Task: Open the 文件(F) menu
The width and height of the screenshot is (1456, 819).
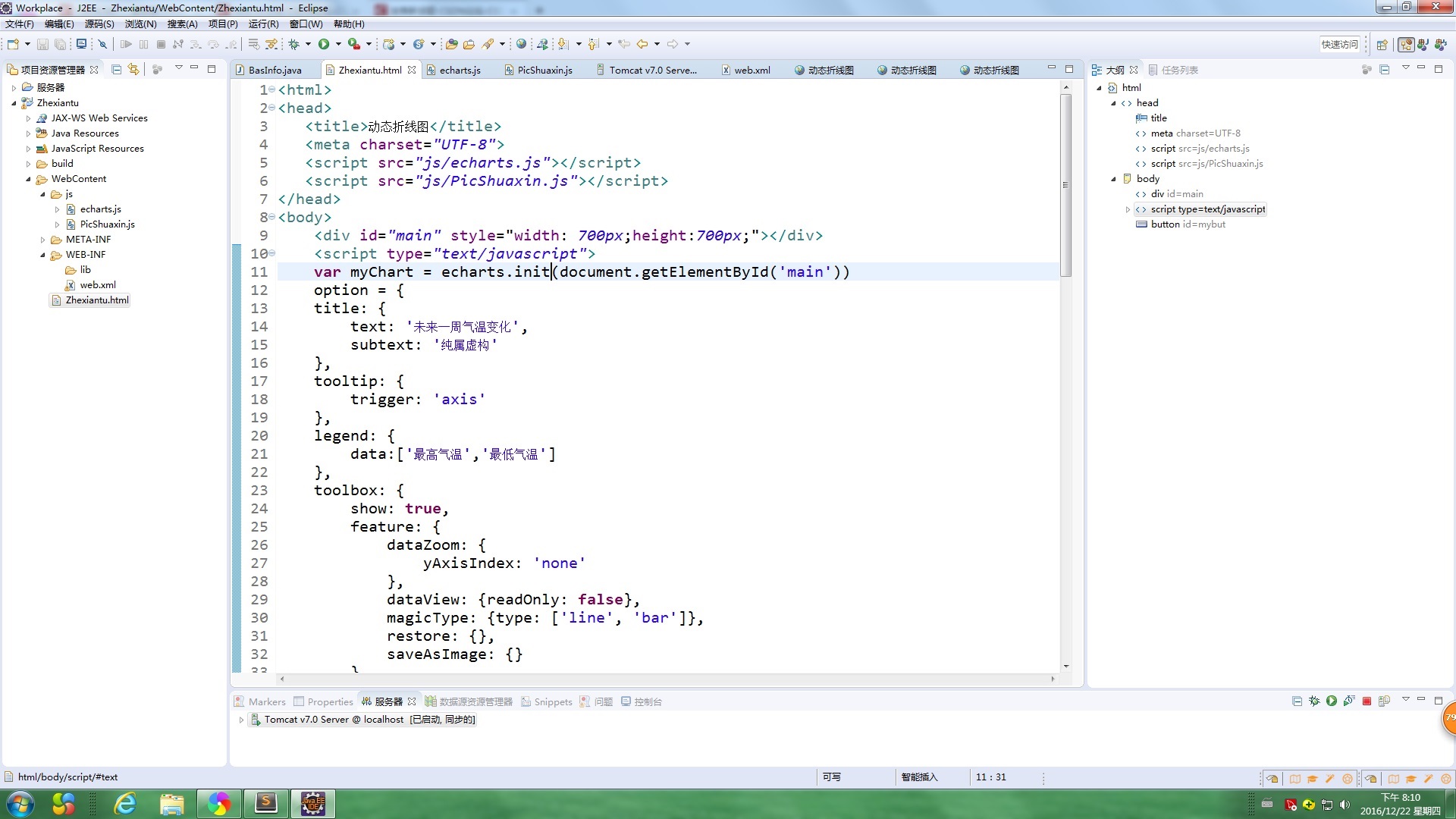Action: pos(20,24)
